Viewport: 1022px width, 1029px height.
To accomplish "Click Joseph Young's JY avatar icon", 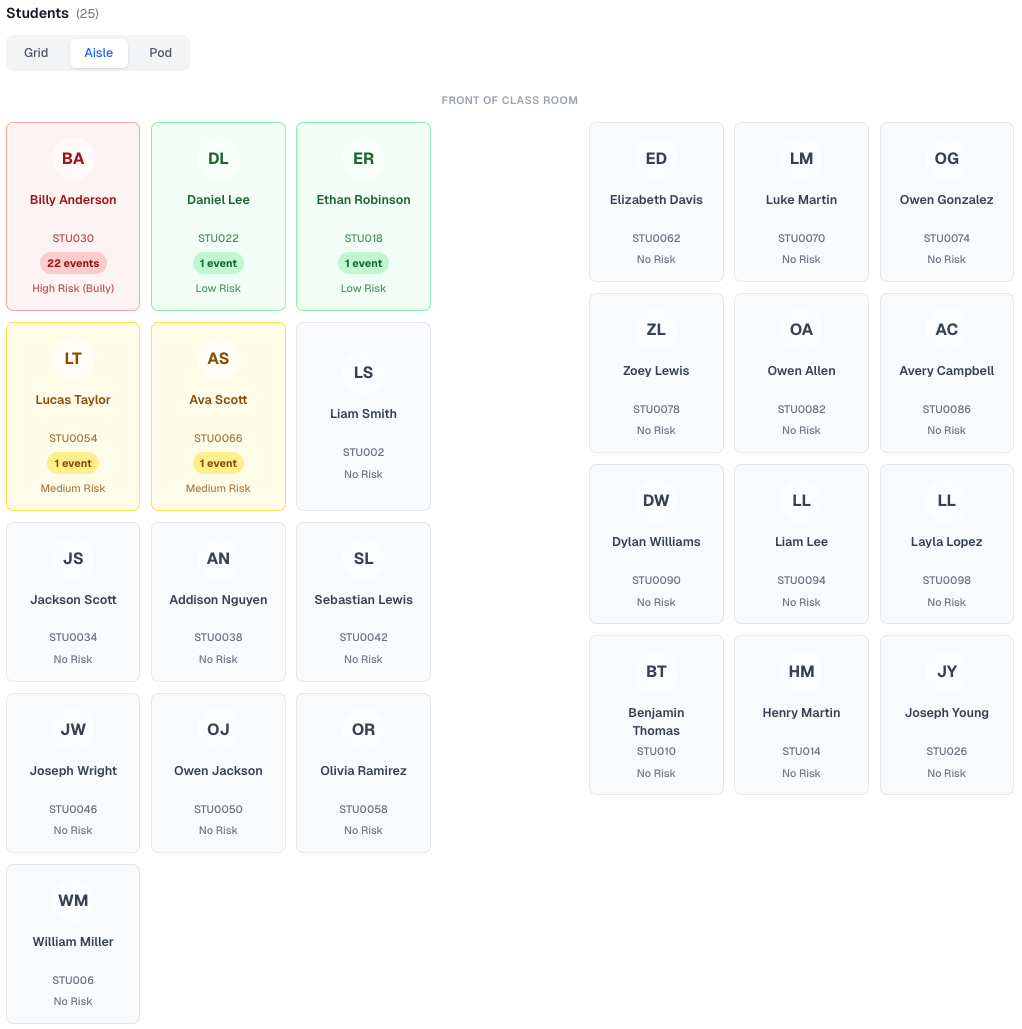I will tap(946, 671).
